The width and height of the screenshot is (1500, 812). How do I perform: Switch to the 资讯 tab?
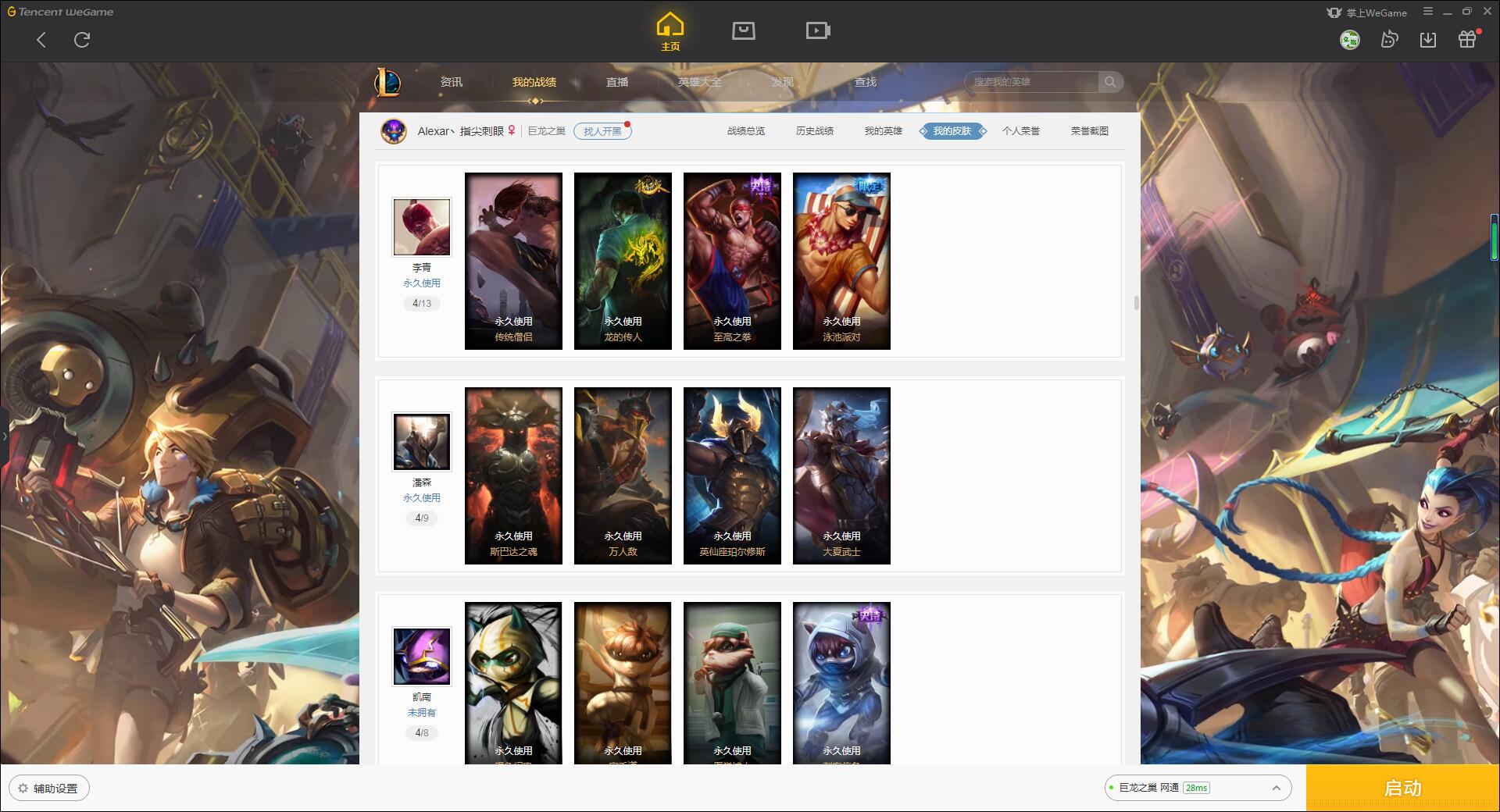(452, 82)
